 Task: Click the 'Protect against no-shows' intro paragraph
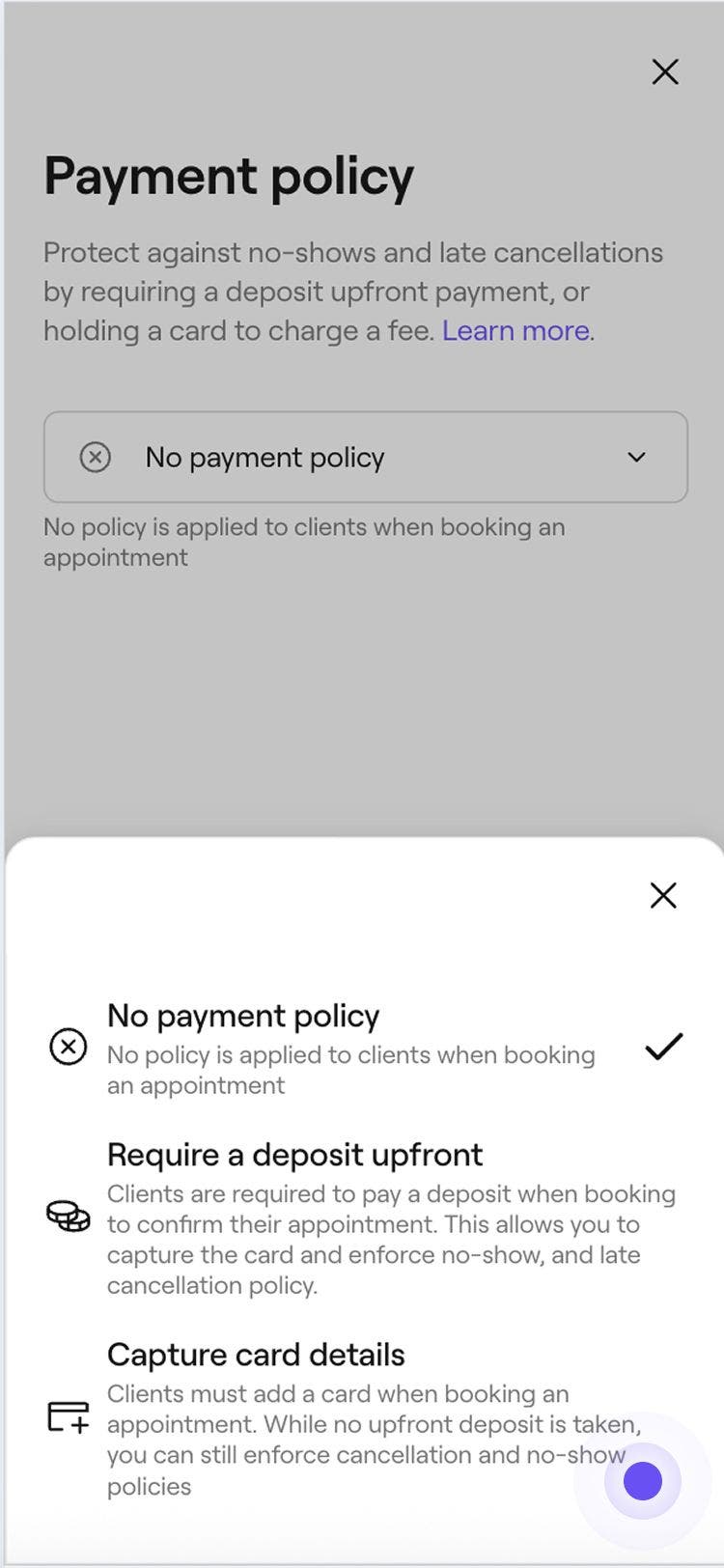[x=352, y=292]
